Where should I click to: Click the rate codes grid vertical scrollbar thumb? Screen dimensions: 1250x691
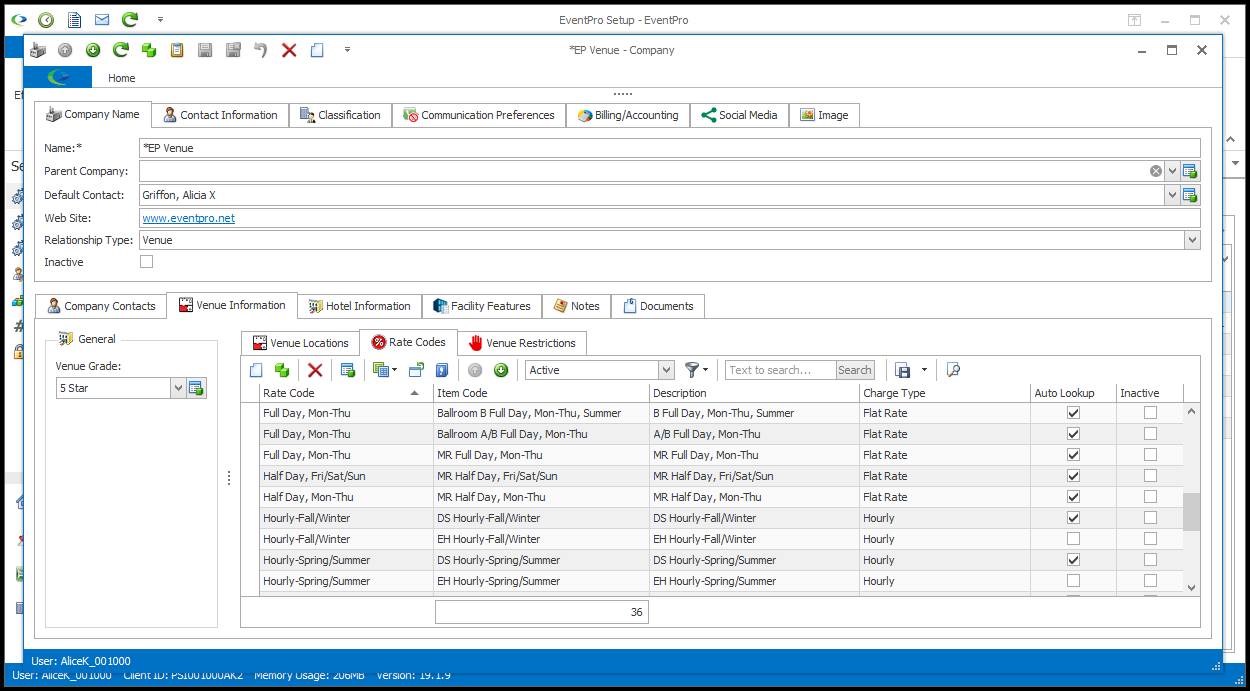point(1191,512)
